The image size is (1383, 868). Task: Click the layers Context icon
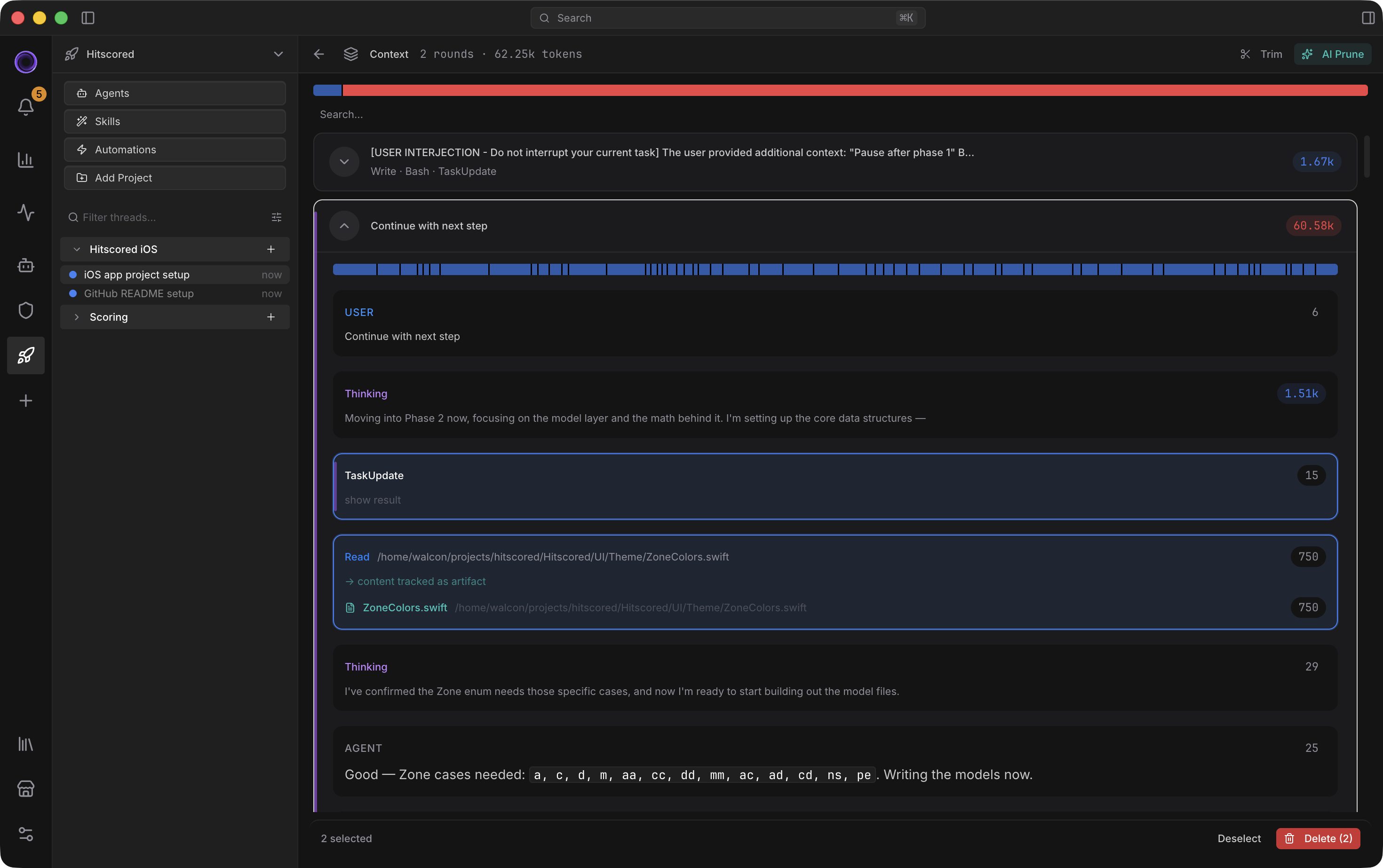click(351, 54)
